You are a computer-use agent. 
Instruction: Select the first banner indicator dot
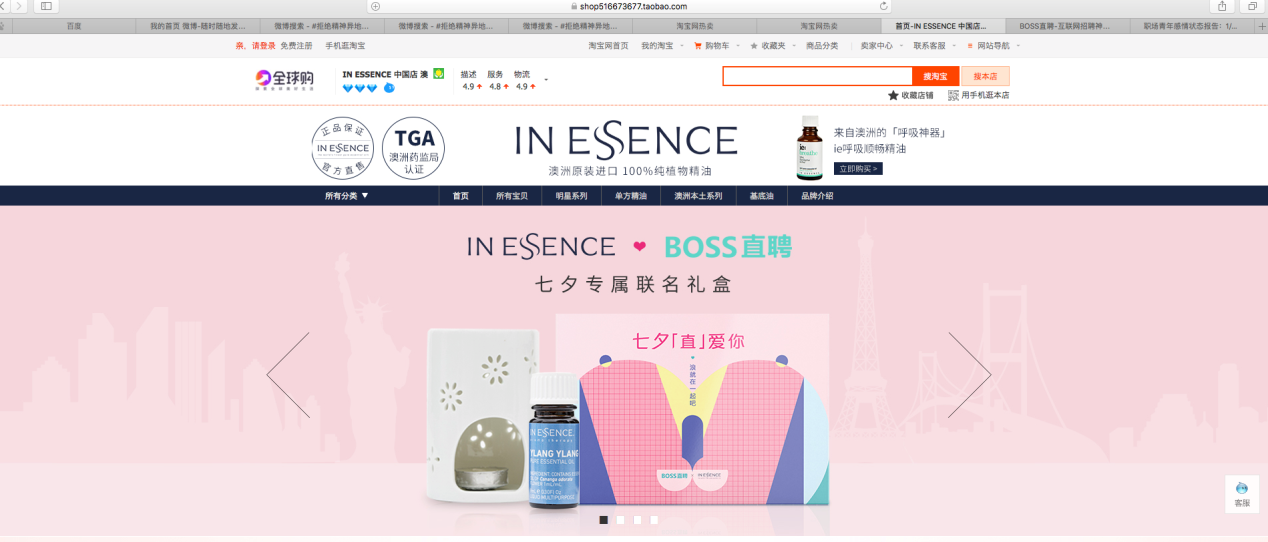603,520
